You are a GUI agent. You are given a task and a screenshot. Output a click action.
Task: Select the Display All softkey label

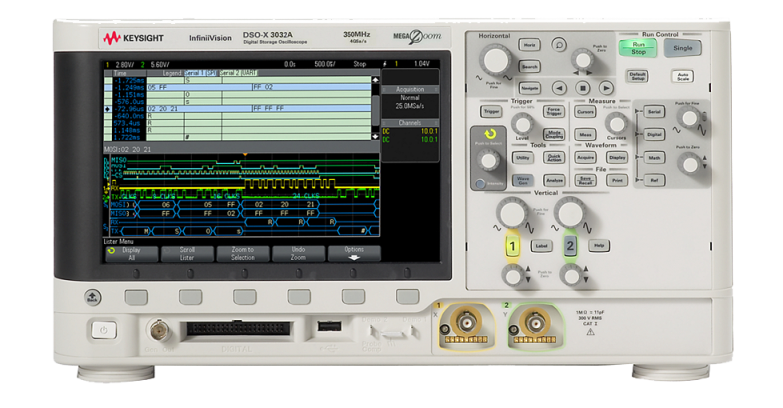[131, 254]
